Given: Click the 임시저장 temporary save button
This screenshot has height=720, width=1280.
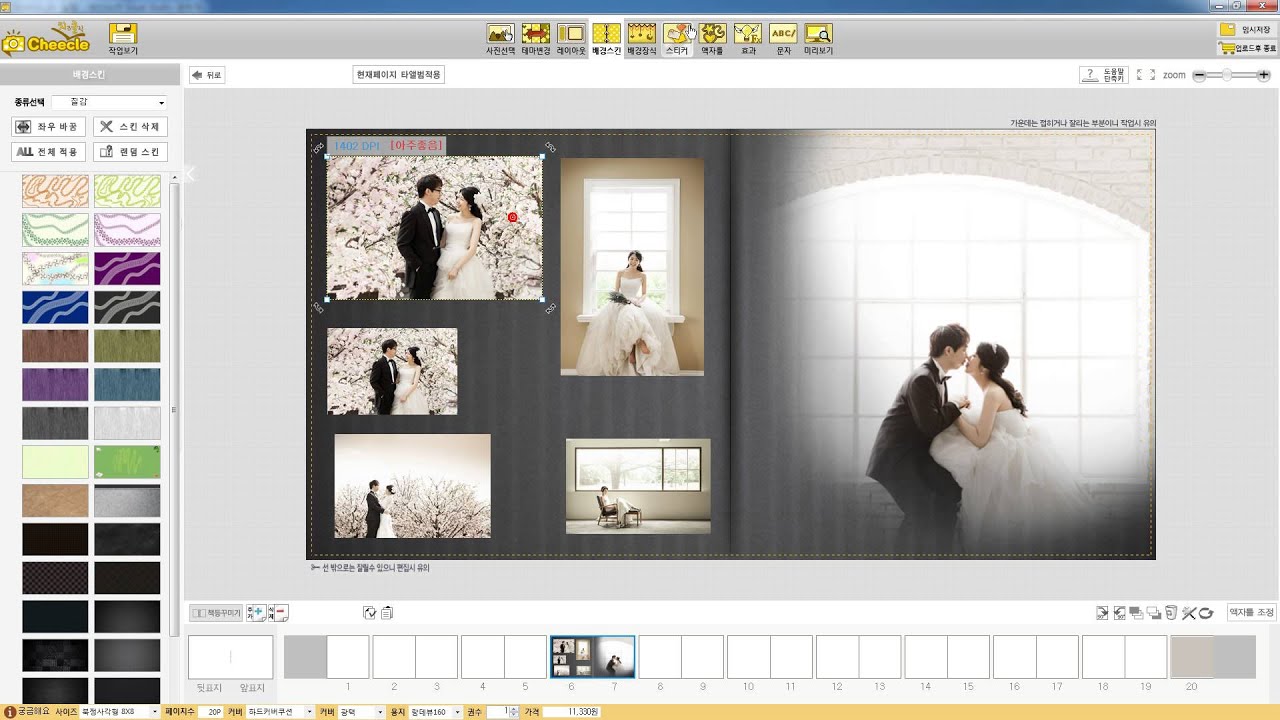Looking at the screenshot, I should click(x=1247, y=30).
